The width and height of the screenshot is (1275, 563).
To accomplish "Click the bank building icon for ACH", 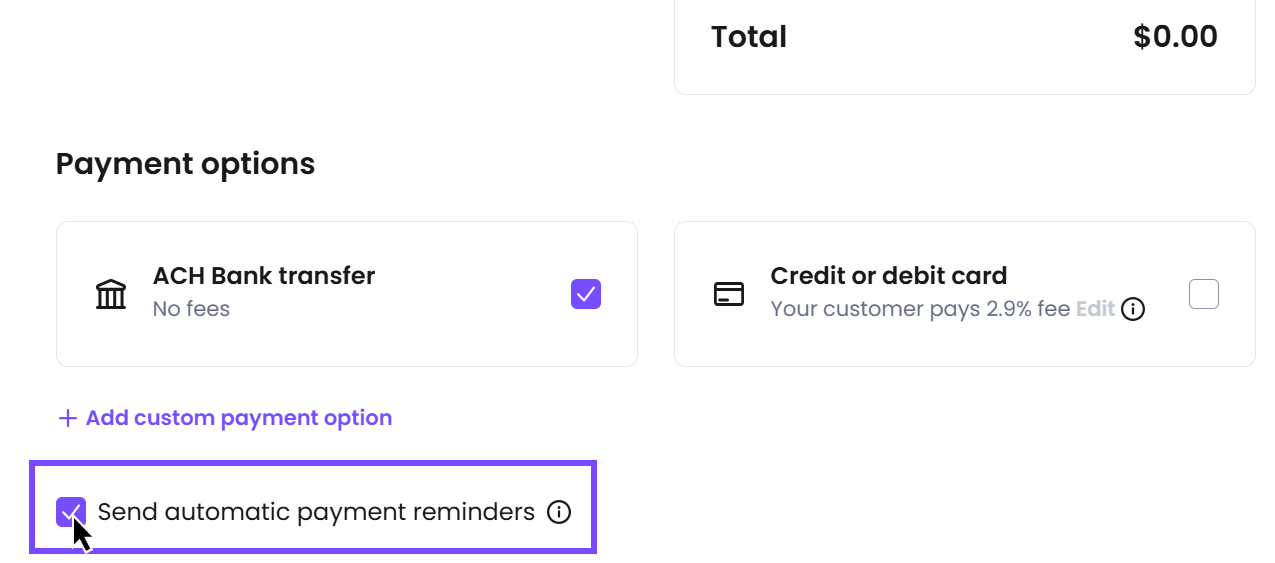I will pyautogui.click(x=111, y=294).
